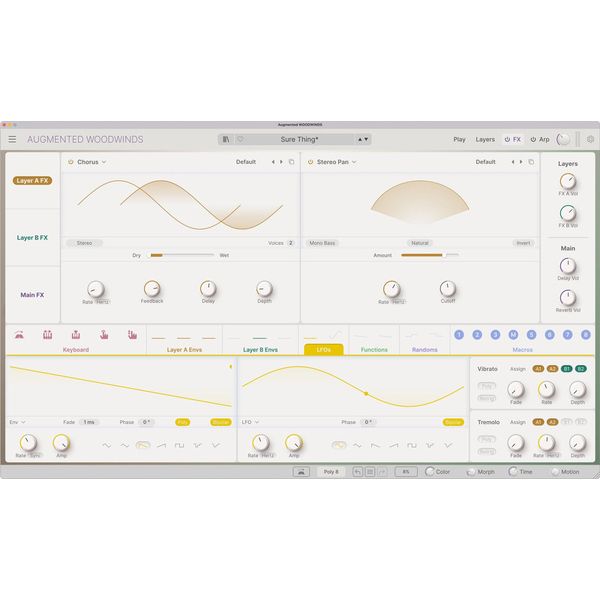Image resolution: width=600 pixels, height=600 pixels.
Task: Toggle the FX power switch in header
Action: 507,140
